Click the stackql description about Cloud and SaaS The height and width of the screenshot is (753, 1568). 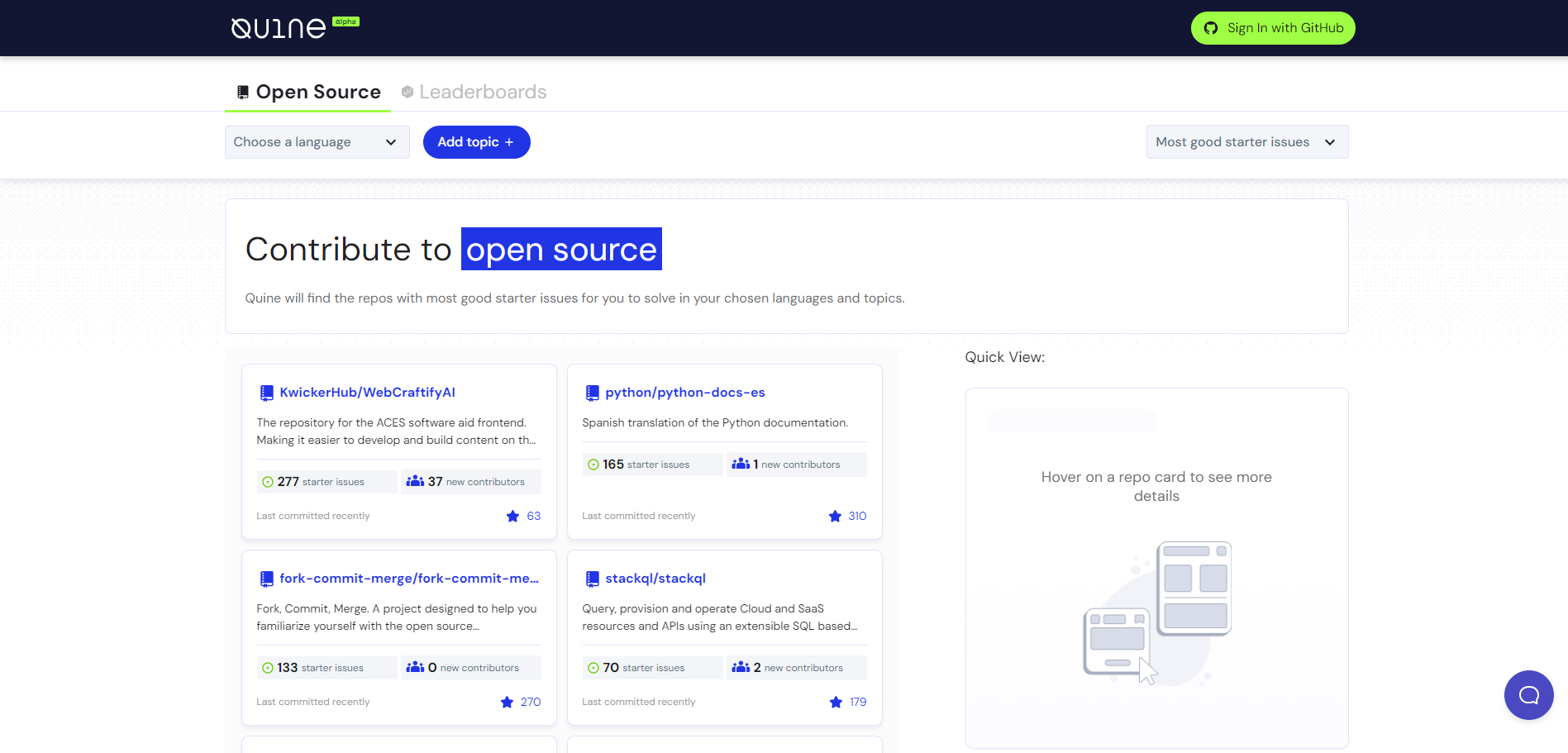click(x=720, y=617)
